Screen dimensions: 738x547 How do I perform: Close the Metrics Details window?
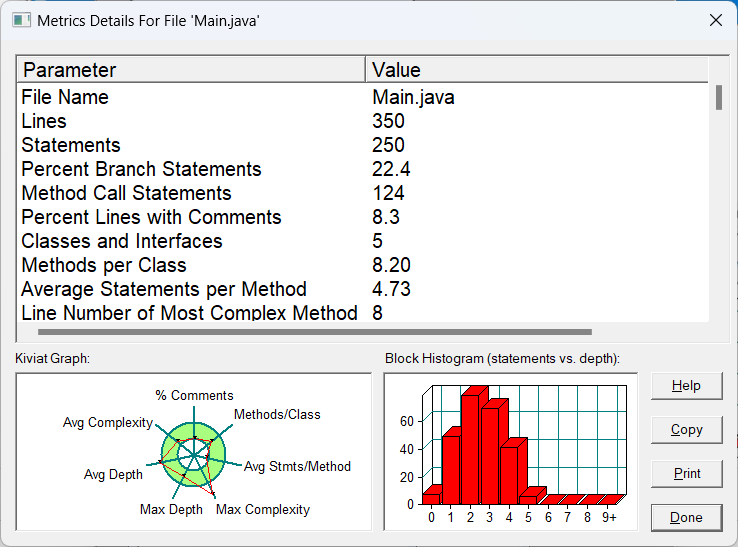click(x=716, y=20)
